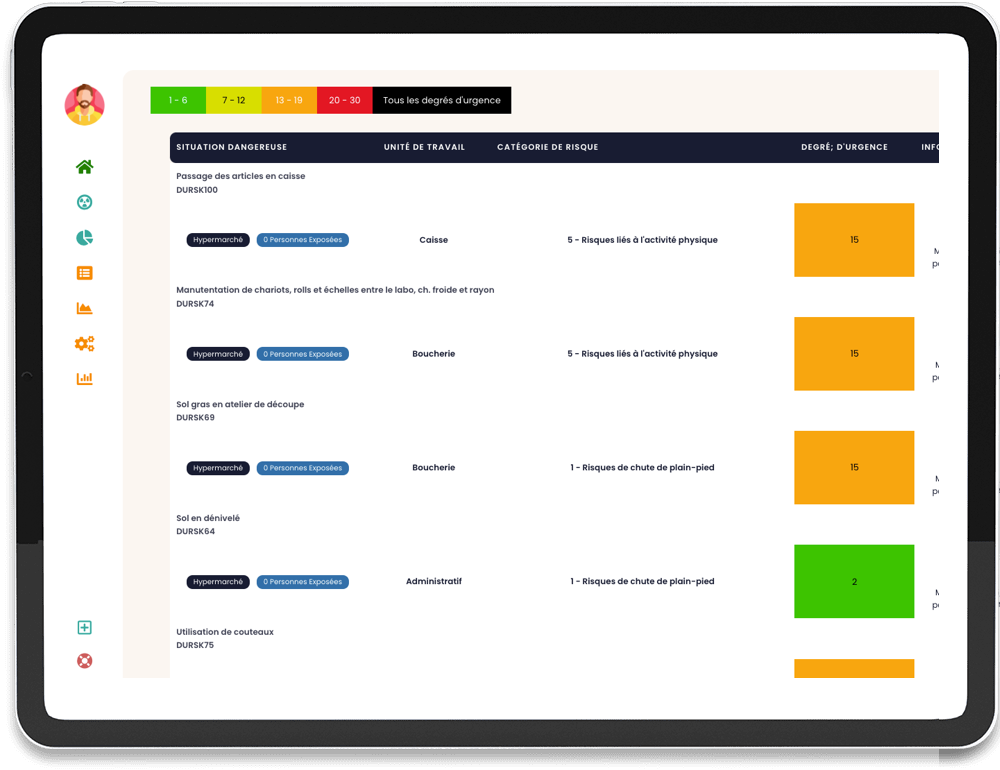The image size is (1000, 770).
Task: Open the radiation hazard icon in sidebar
Action: (x=85, y=202)
